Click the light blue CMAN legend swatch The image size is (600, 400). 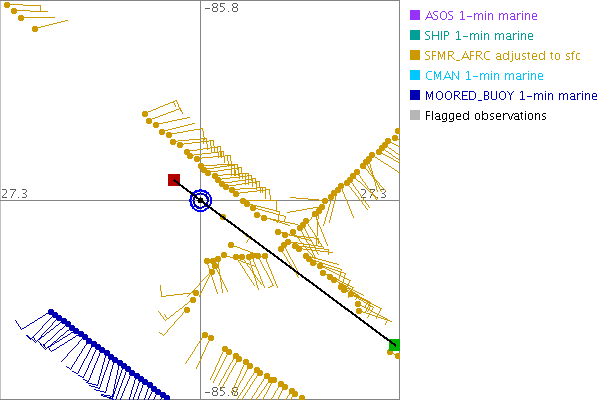415,76
